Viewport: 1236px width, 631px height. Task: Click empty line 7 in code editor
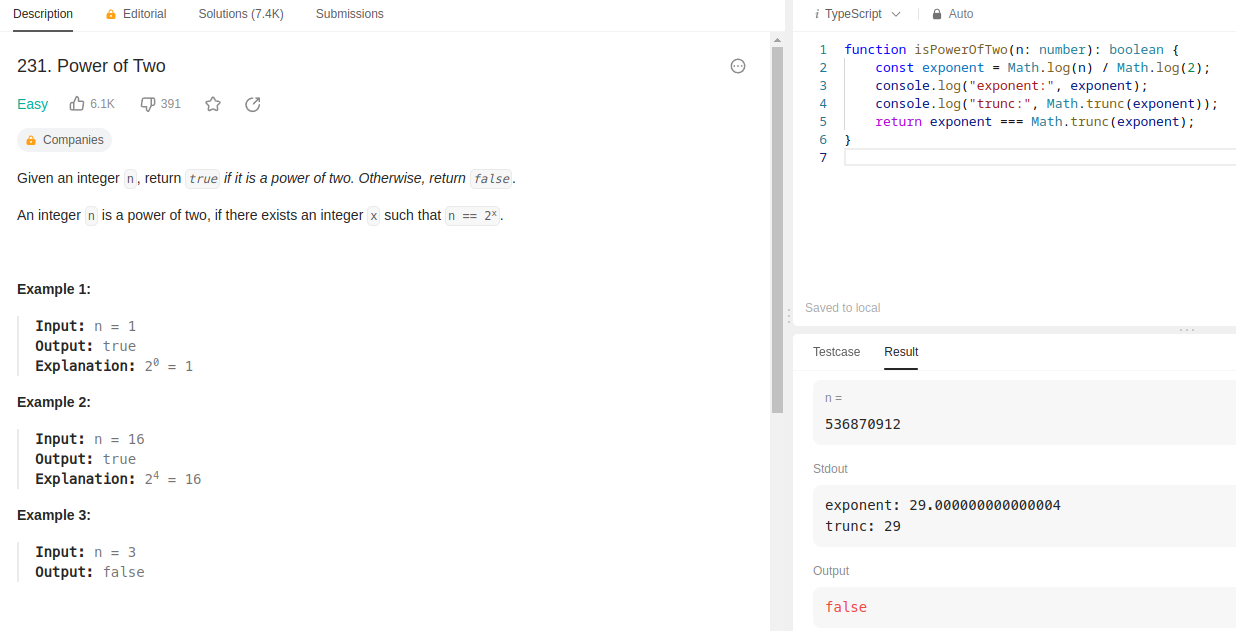[x=1000, y=158]
